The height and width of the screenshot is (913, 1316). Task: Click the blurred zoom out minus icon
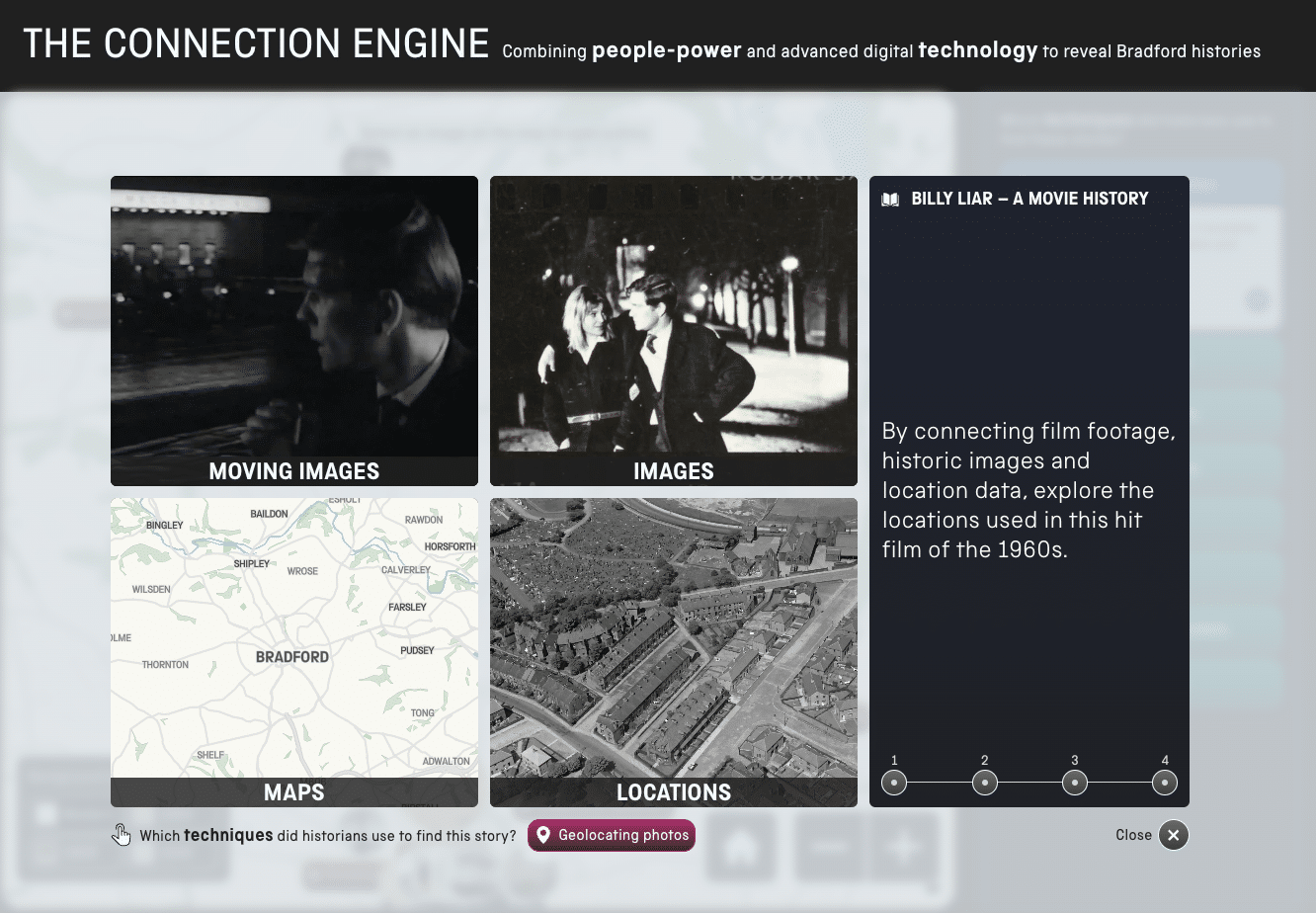point(830,847)
